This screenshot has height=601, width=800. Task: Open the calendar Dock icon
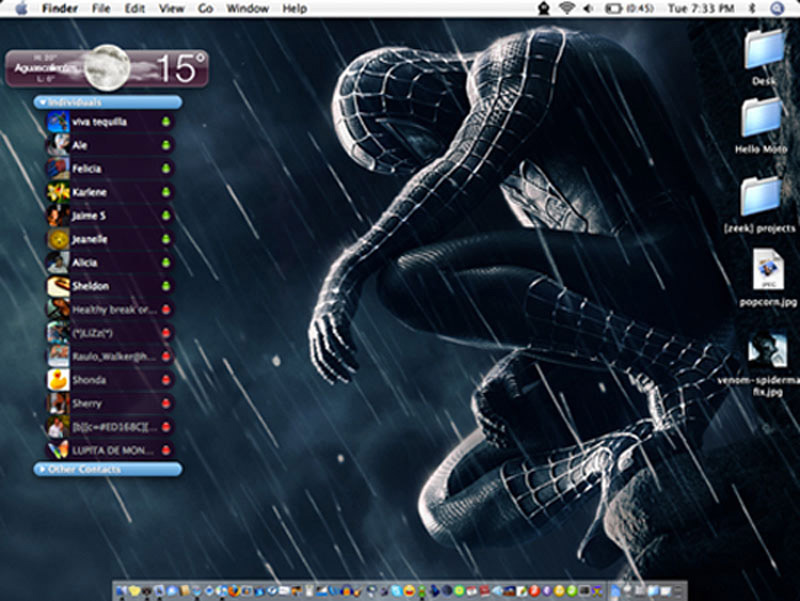point(471,591)
